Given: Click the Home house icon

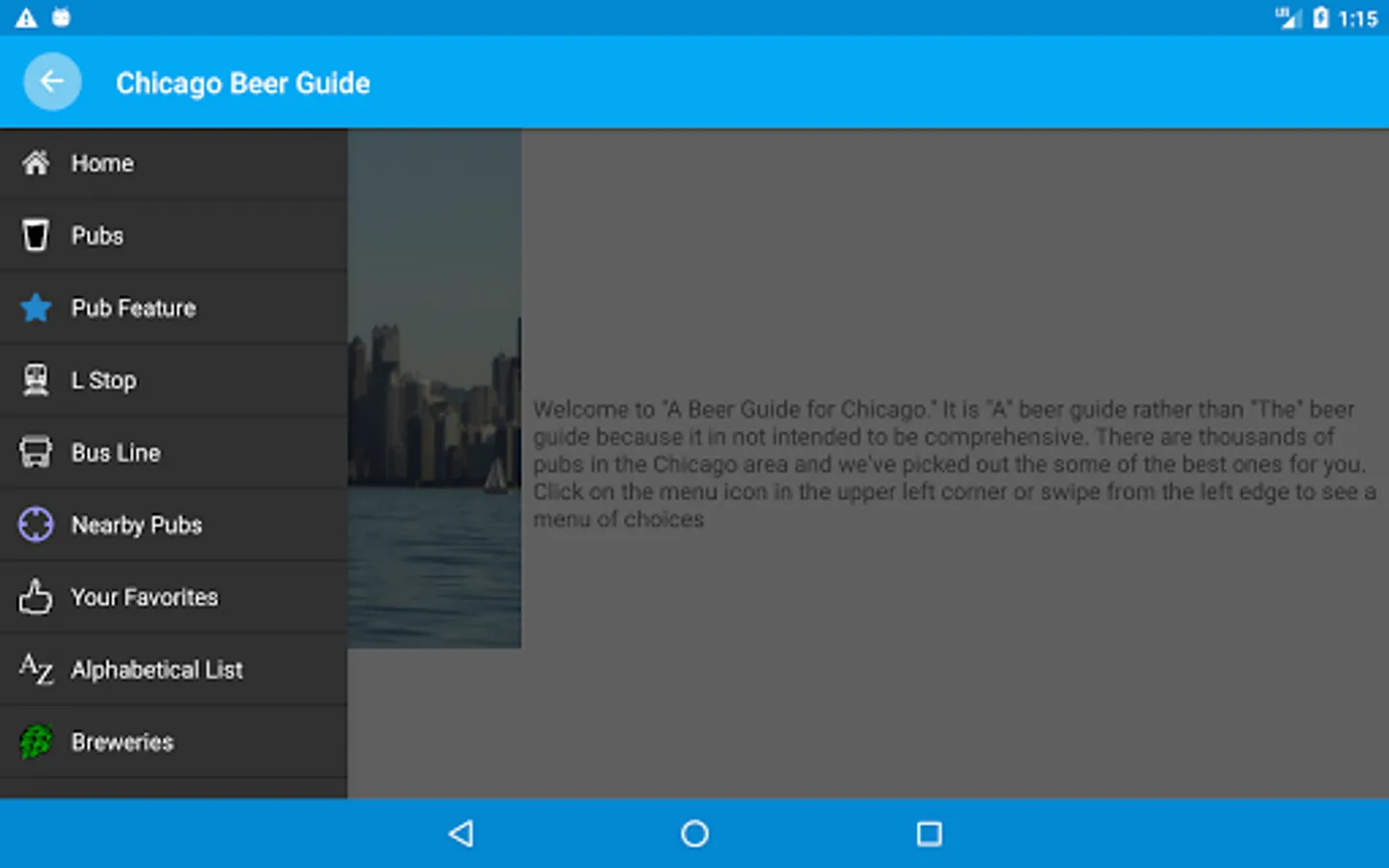Looking at the screenshot, I should (x=36, y=163).
